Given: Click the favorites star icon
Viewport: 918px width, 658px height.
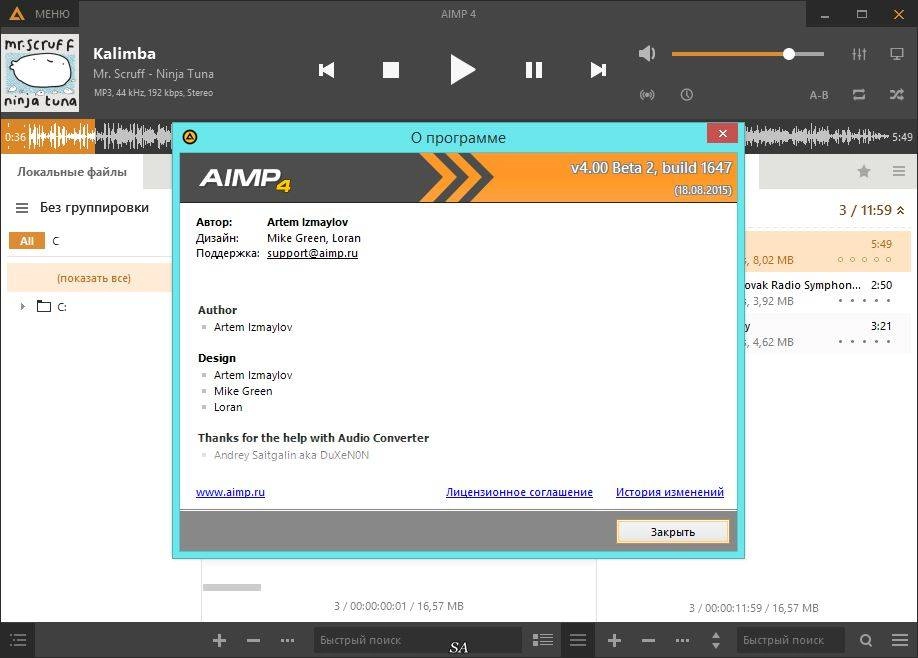Looking at the screenshot, I should (864, 172).
